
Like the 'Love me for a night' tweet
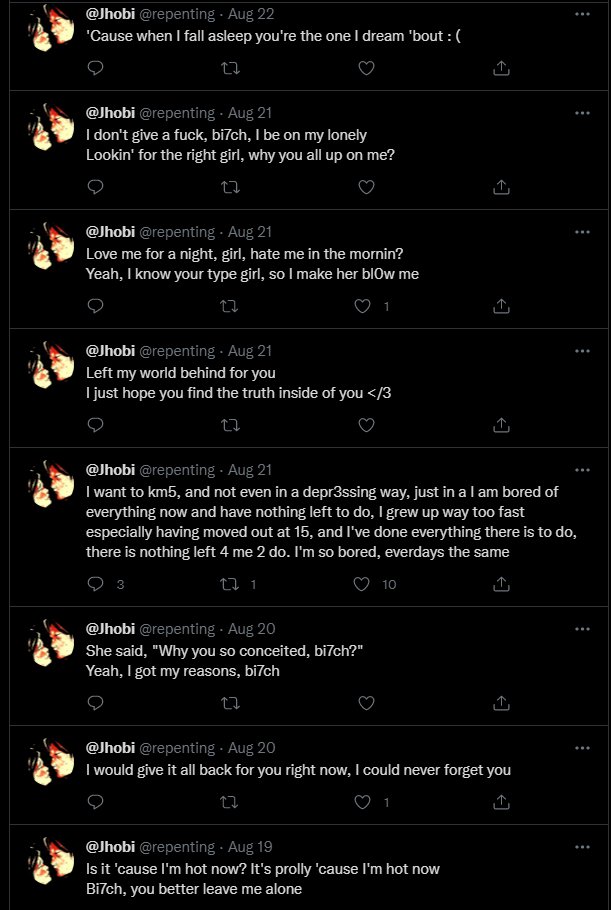point(366,306)
